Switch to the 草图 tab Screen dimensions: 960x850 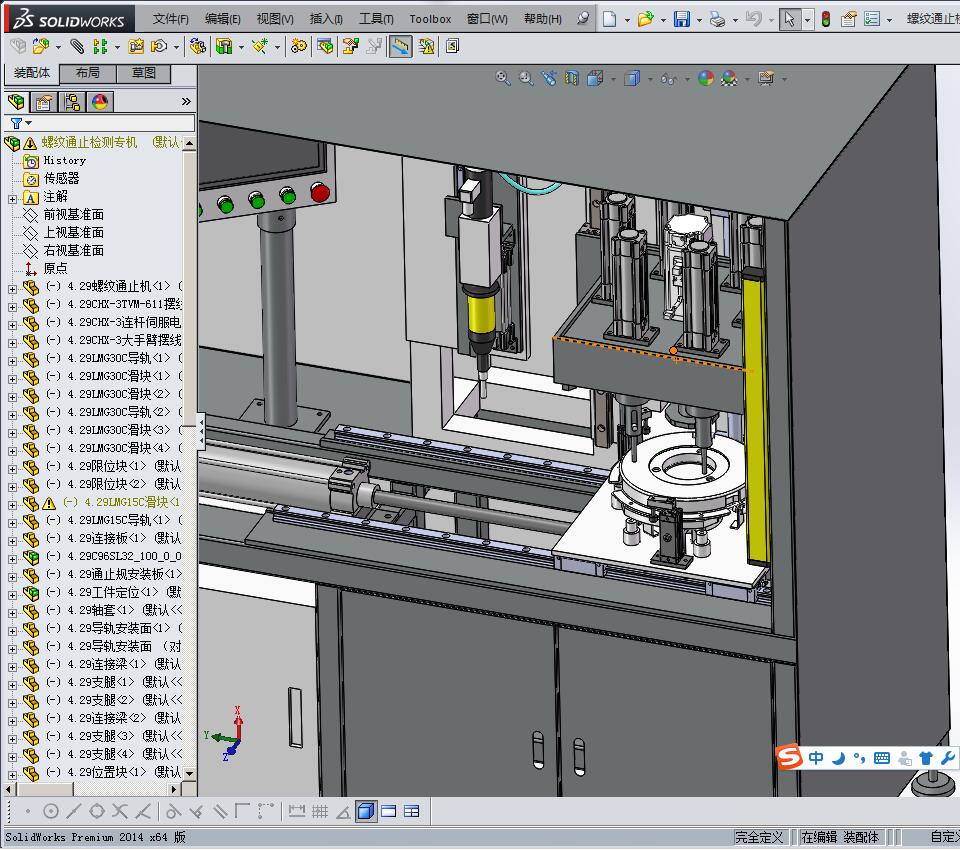click(x=143, y=73)
